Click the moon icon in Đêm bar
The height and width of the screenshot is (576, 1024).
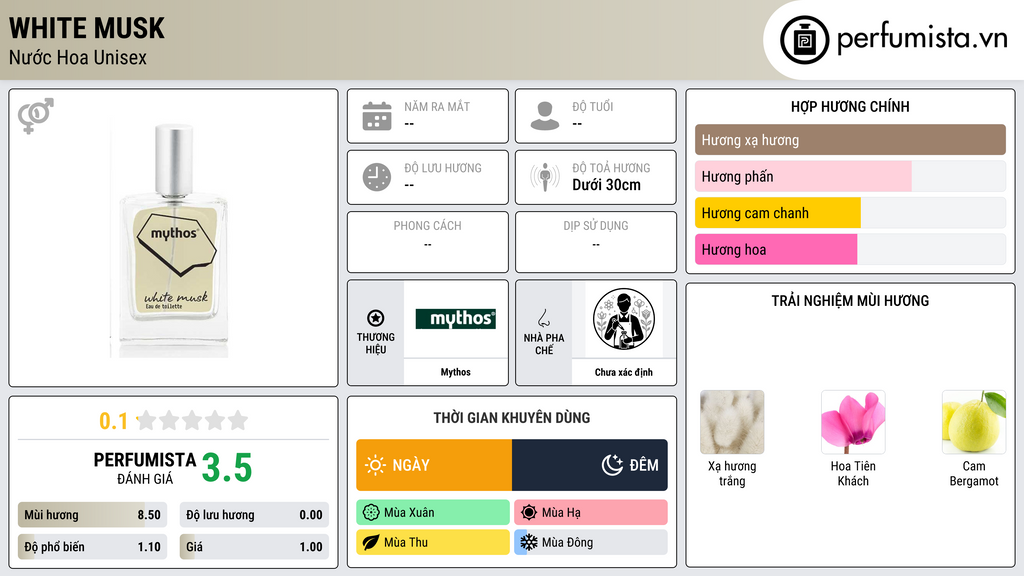click(x=612, y=465)
